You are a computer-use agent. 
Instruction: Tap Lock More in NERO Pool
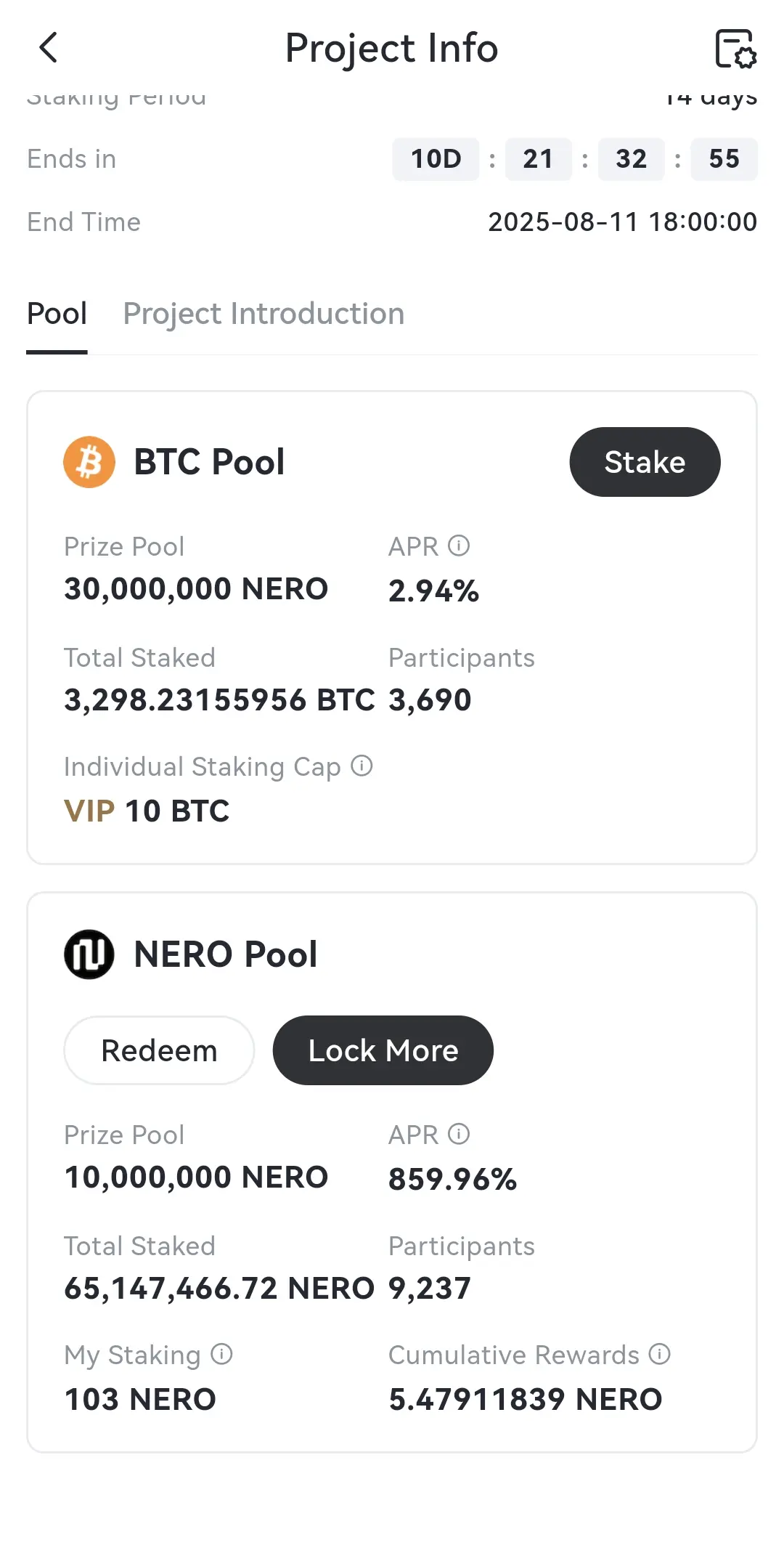(383, 1050)
